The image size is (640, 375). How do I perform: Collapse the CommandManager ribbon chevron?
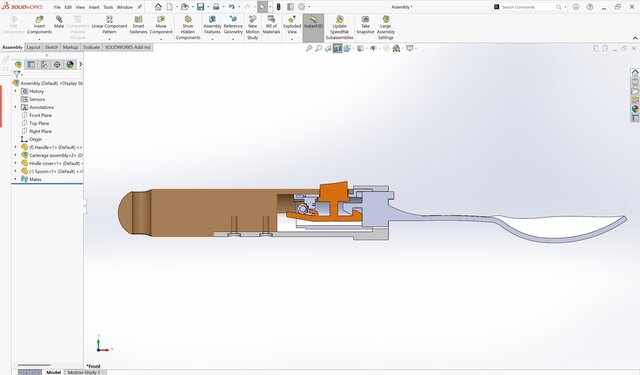(635, 38)
